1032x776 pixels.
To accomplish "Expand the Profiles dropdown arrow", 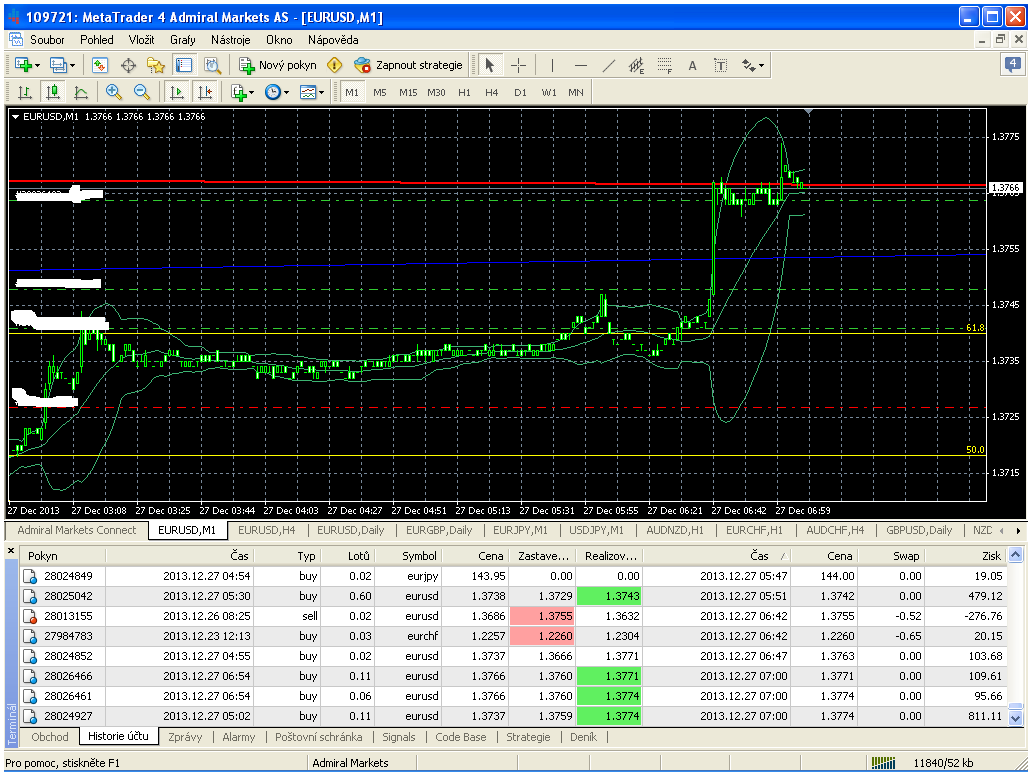I will tap(72, 65).
